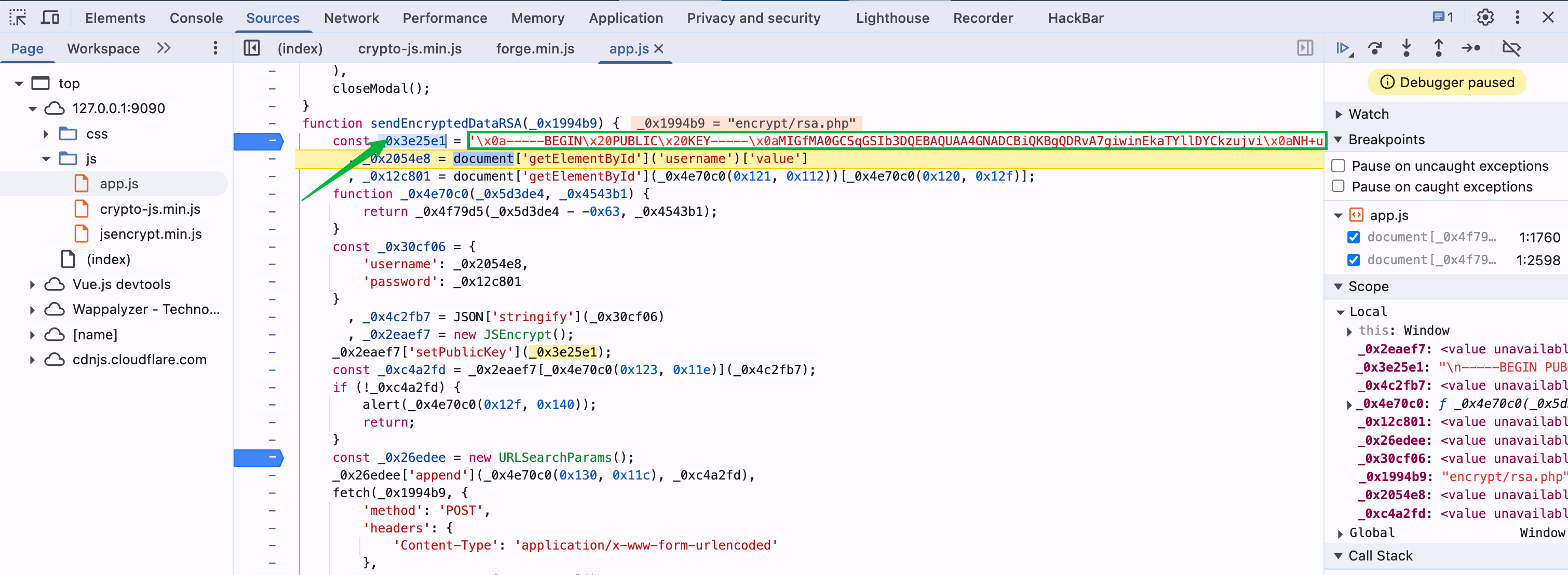Toggle Pause on caught exceptions checkbox

click(x=1339, y=186)
